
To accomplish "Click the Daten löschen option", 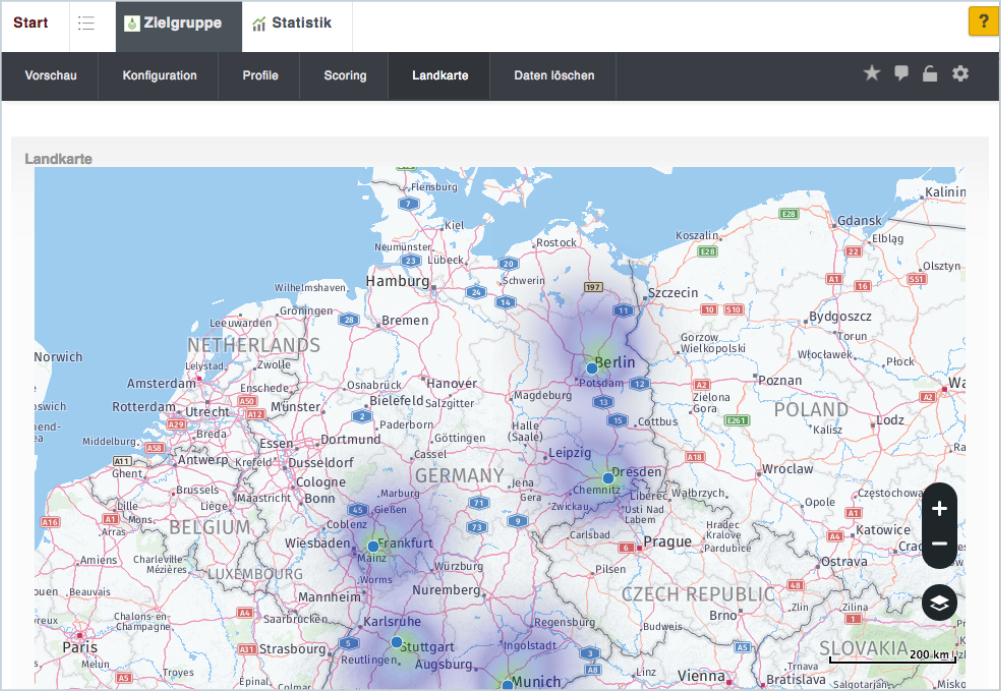I will click(x=554, y=76).
